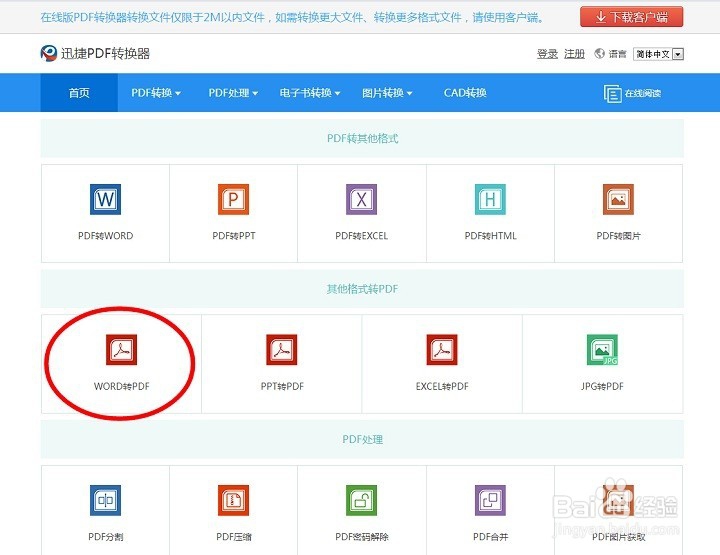This screenshot has height=555, width=720.
Task: Select the WORD转PDF icon
Action: coord(121,349)
